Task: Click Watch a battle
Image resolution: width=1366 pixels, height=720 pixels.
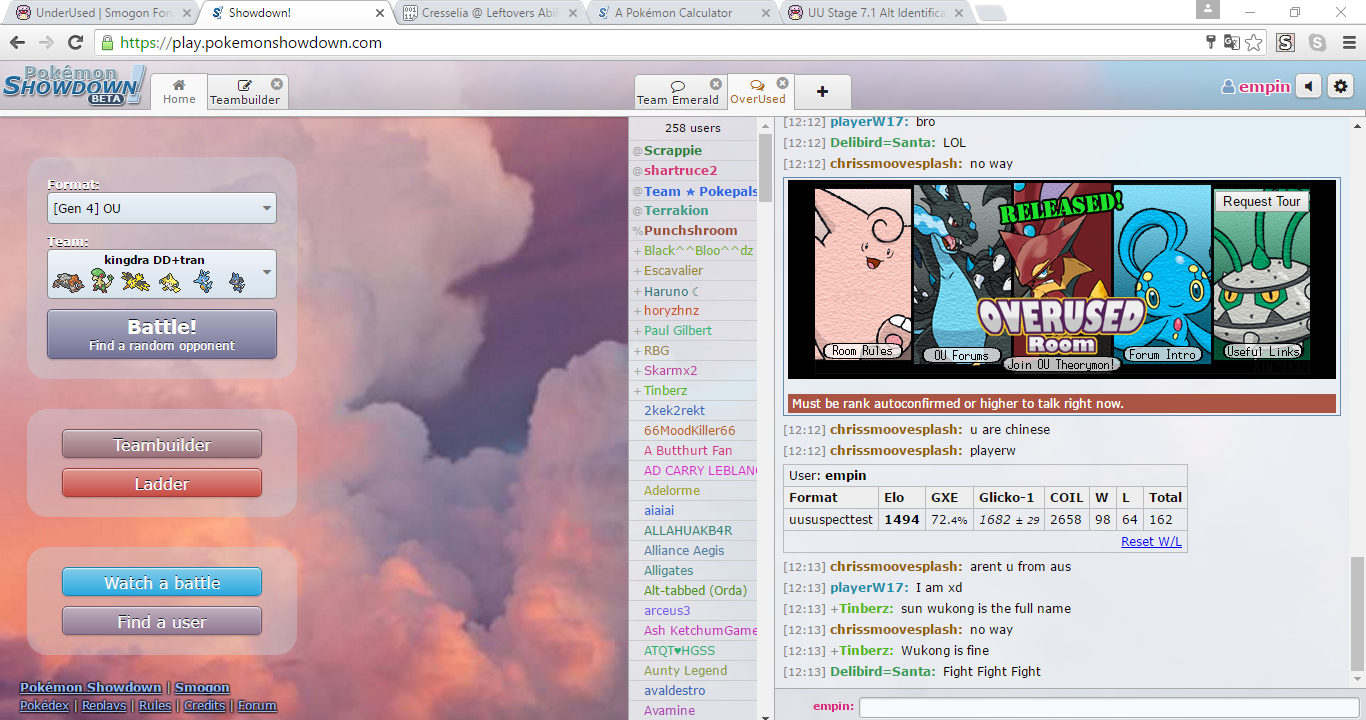Action: (x=162, y=582)
